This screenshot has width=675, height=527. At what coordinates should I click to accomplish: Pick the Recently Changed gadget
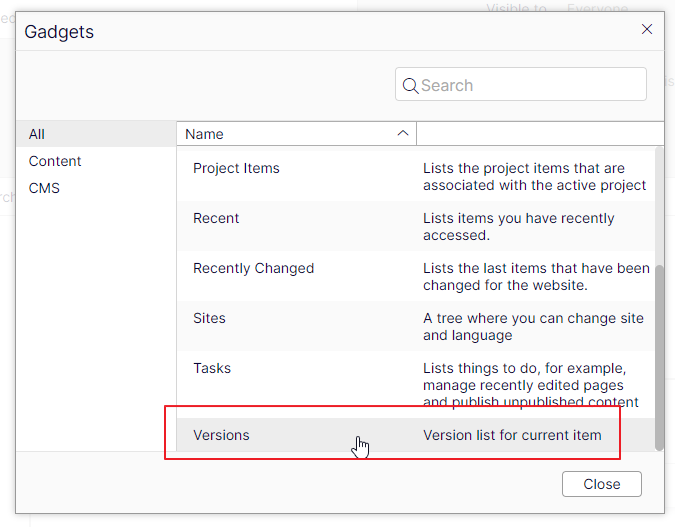coord(253,268)
